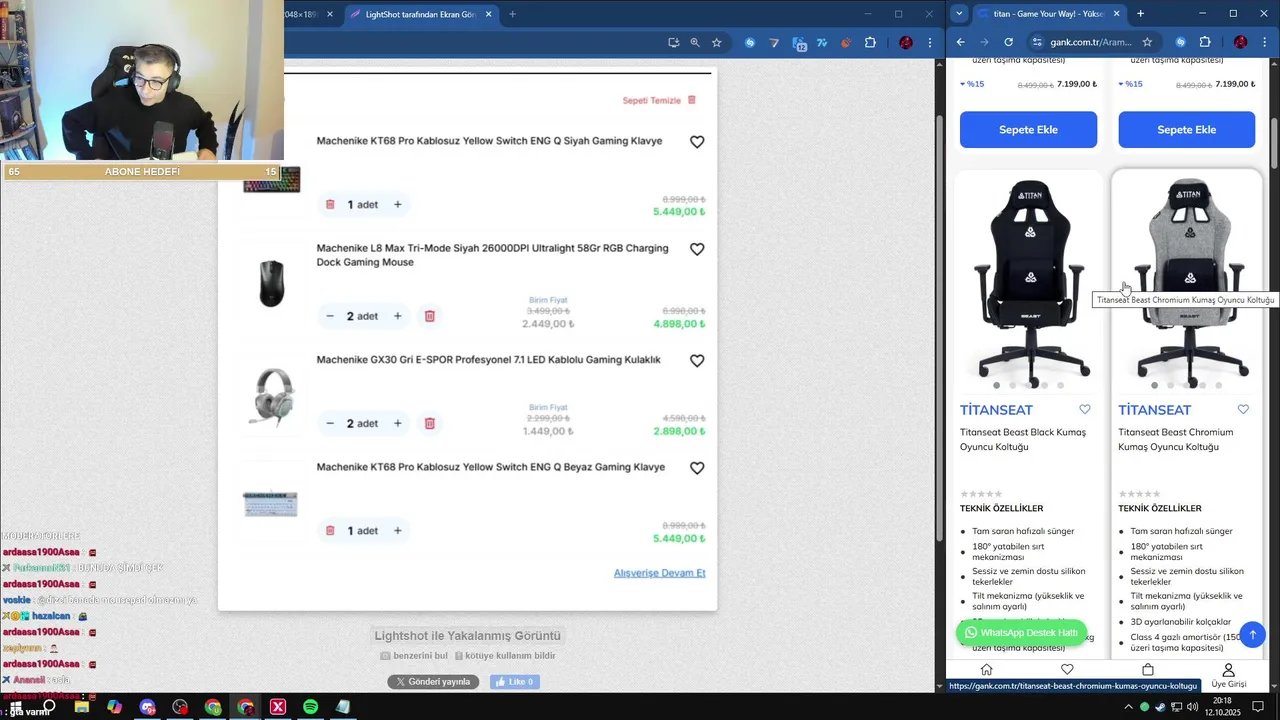Open the Alışverişe Devam Et link
This screenshot has width=1280, height=720.
tap(659, 573)
